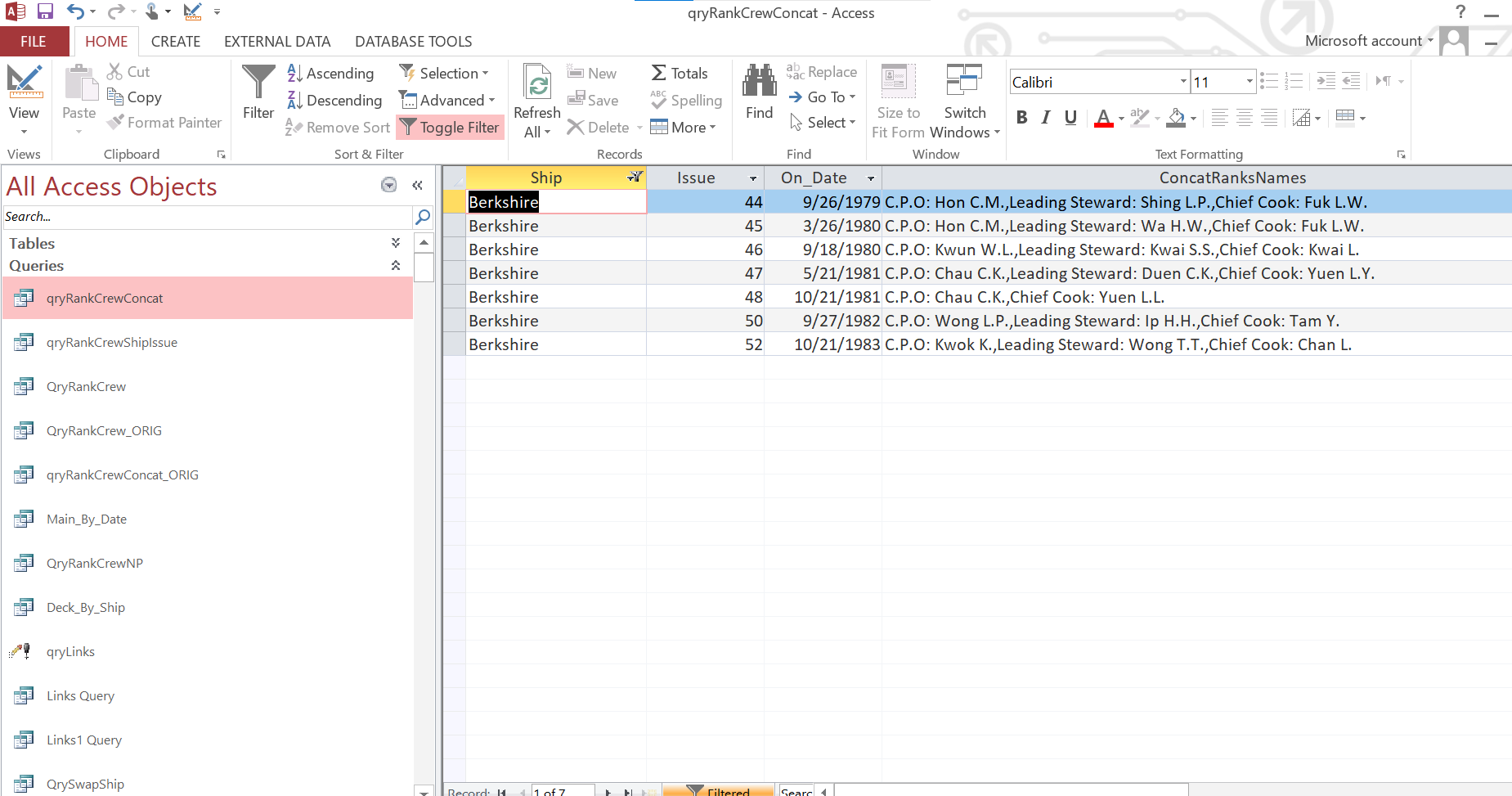Toggle Filter off in Sort & Filter
Image resolution: width=1512 pixels, height=796 pixels.
450,127
